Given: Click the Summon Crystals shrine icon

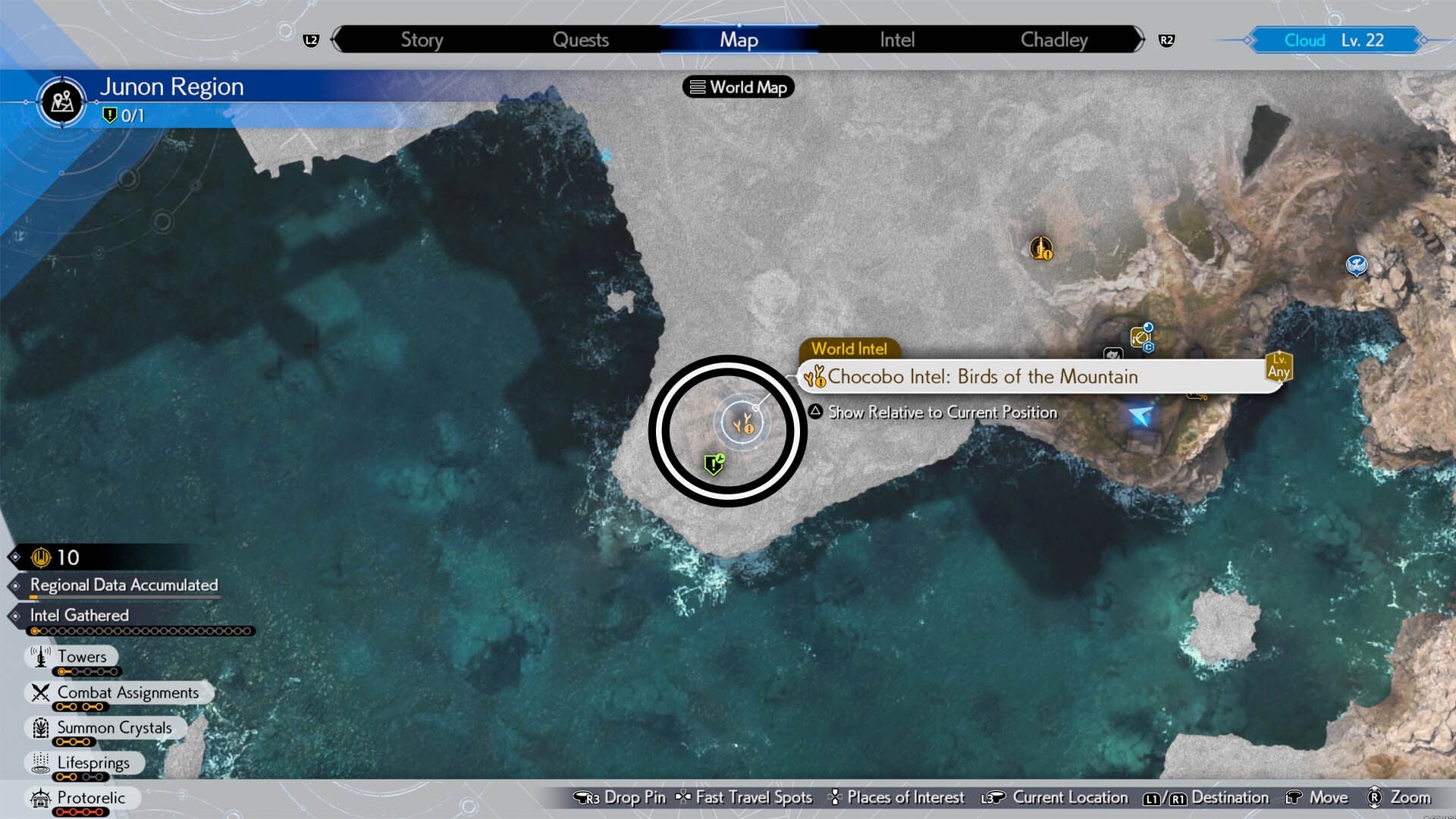Looking at the screenshot, I should pos(41,728).
